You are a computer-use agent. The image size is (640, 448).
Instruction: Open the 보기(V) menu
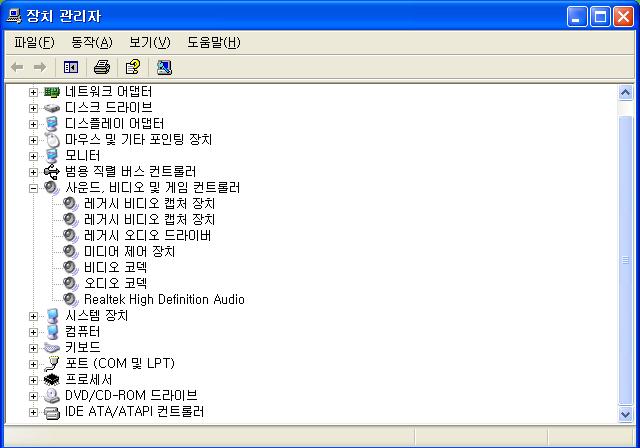pos(149,42)
